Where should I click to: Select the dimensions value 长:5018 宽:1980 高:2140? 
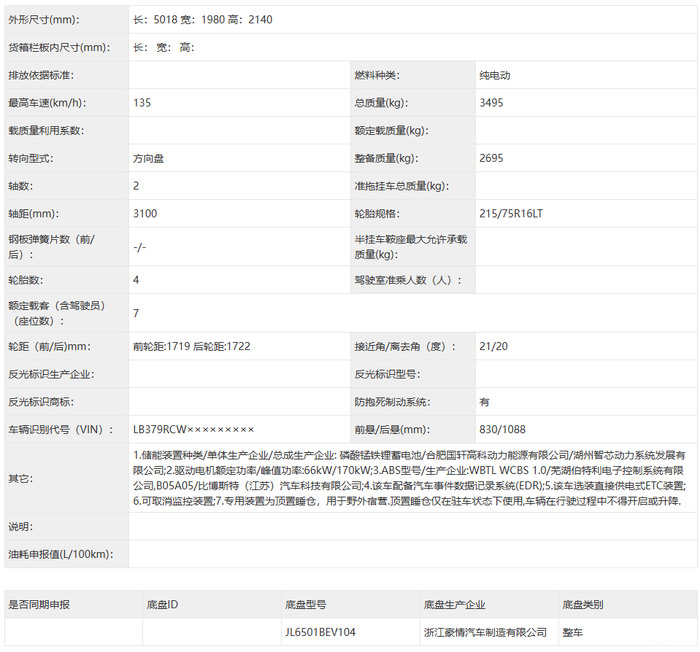[201, 19]
